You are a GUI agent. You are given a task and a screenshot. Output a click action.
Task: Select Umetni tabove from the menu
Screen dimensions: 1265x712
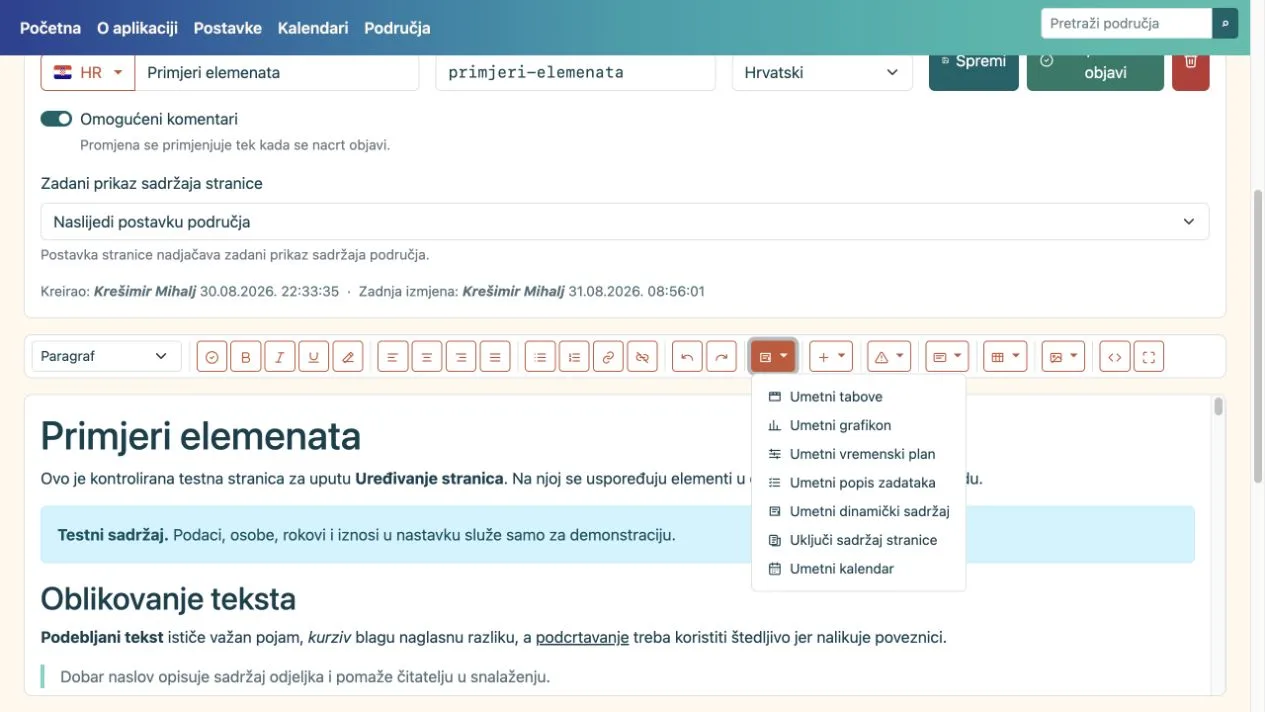pos(859,397)
